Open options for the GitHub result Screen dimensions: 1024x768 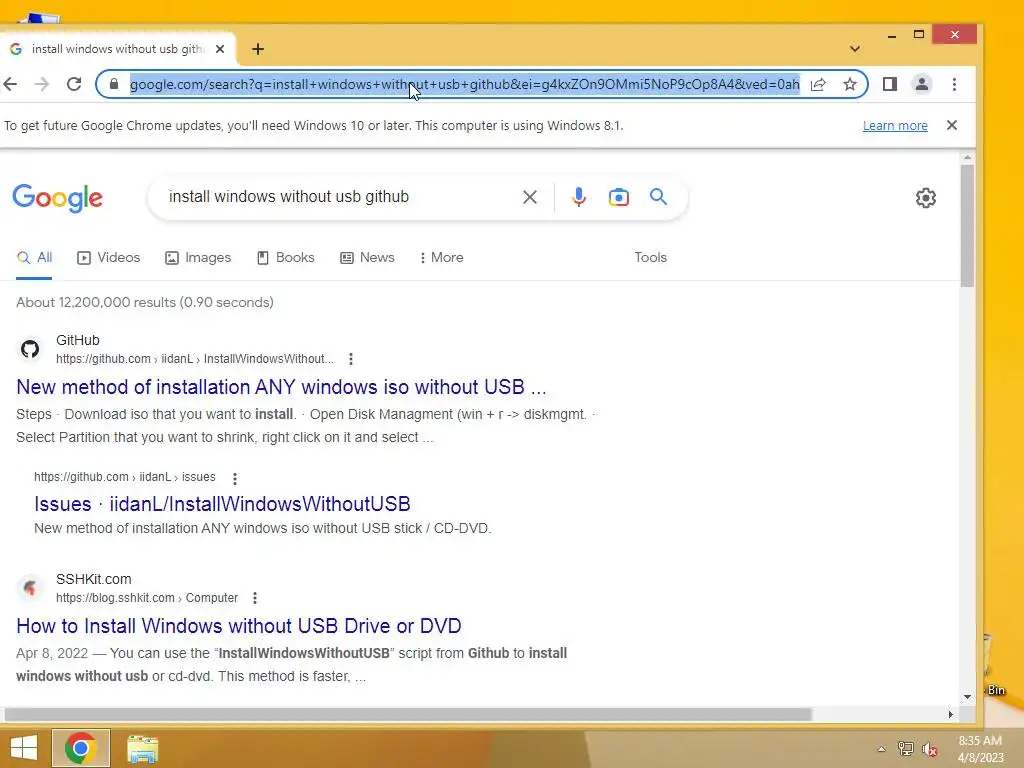tap(351, 359)
